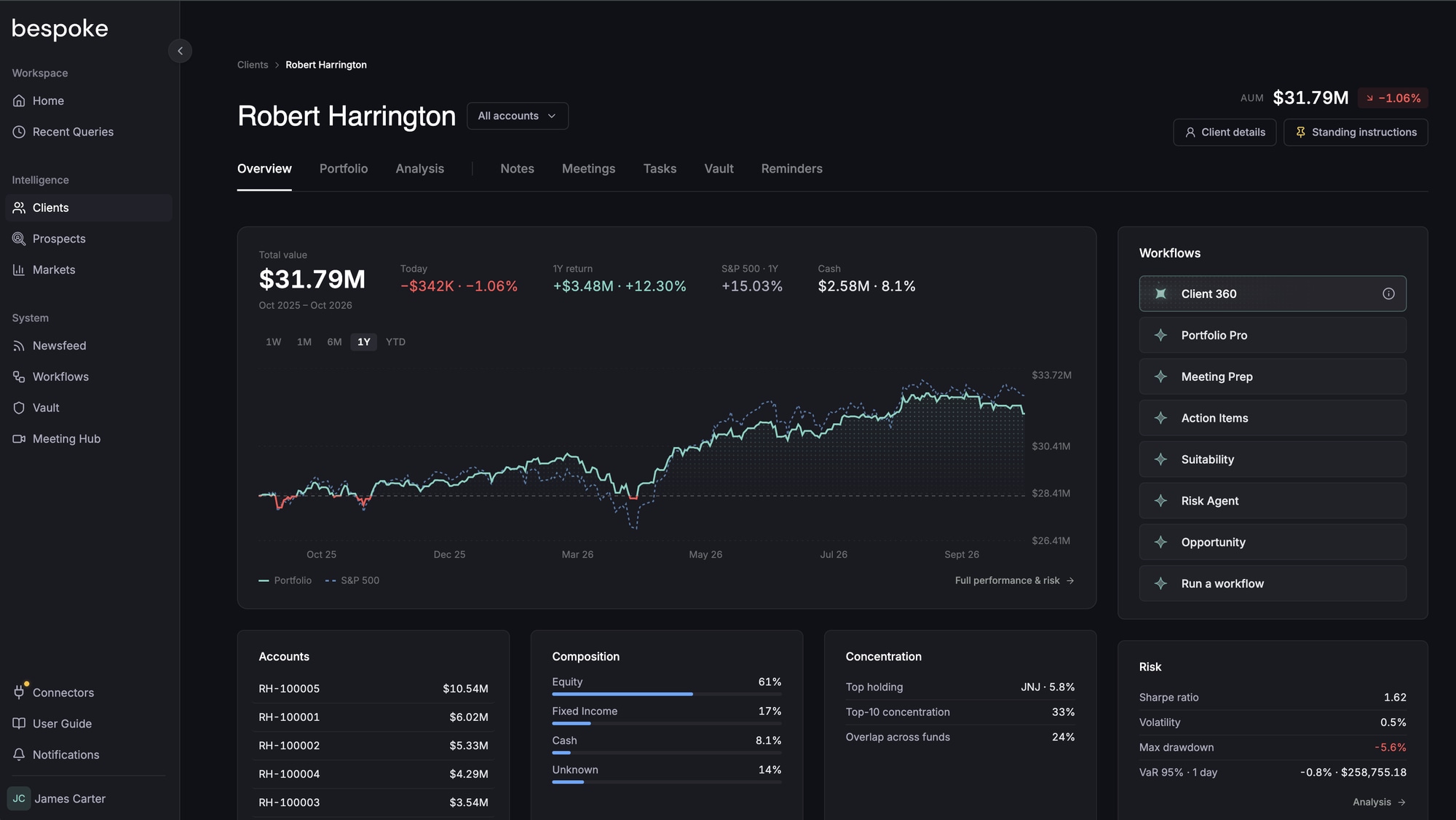Screen dimensions: 1456x820
Task: Open Connectors plug icon
Action: tap(19, 693)
